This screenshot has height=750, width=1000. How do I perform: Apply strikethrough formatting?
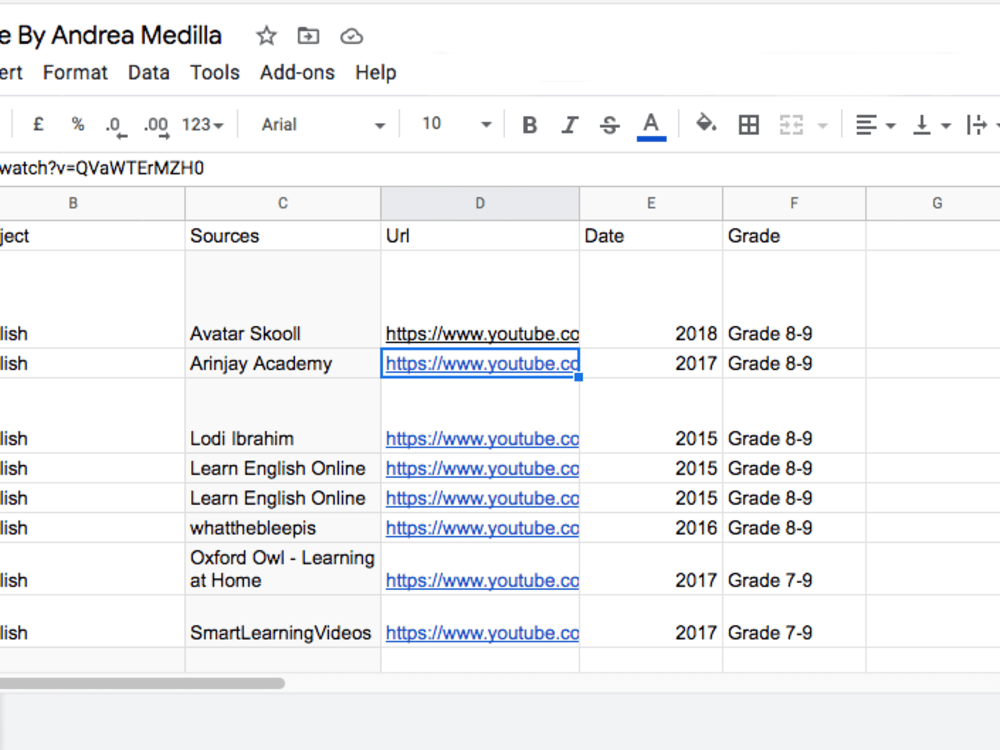(x=609, y=124)
